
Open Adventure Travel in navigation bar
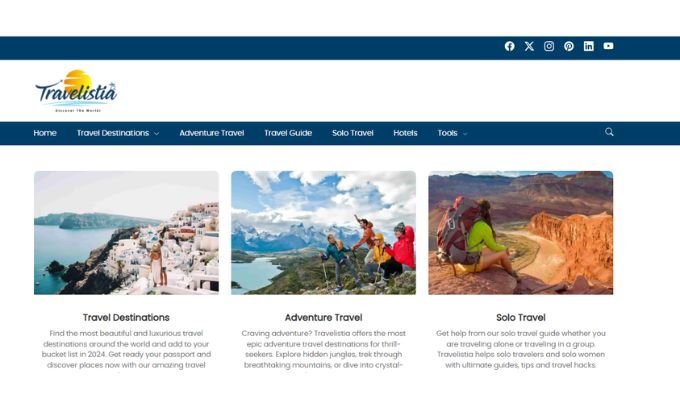tap(212, 133)
